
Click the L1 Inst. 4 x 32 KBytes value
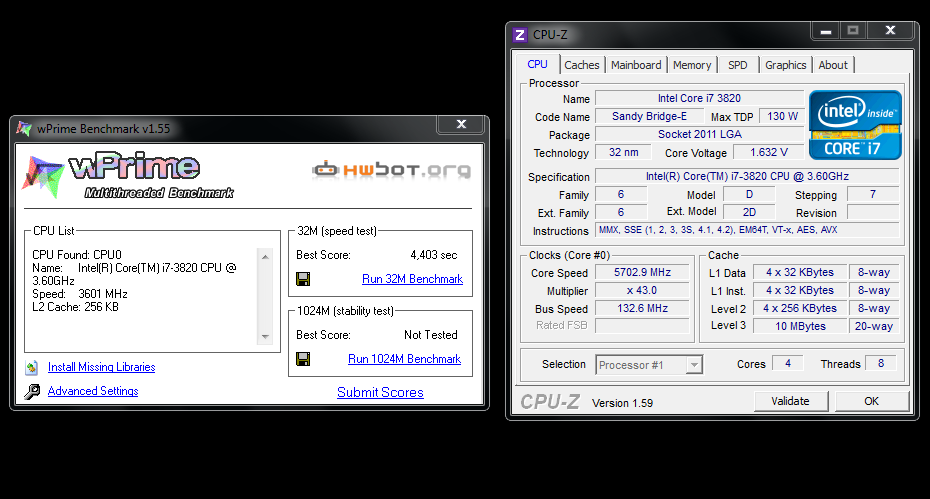point(800,290)
